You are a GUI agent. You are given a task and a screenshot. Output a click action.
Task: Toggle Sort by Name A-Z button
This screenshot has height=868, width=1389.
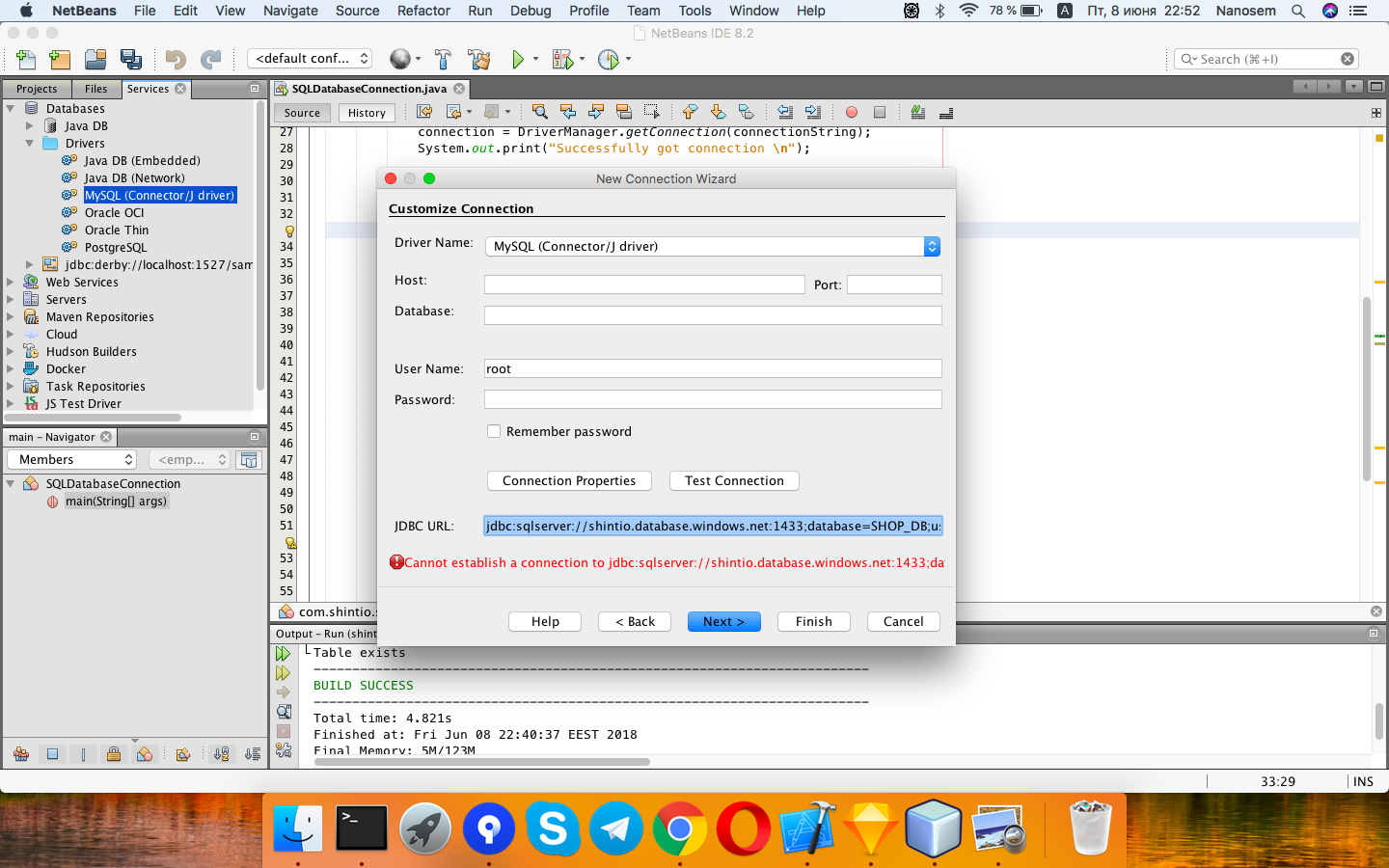point(222,754)
